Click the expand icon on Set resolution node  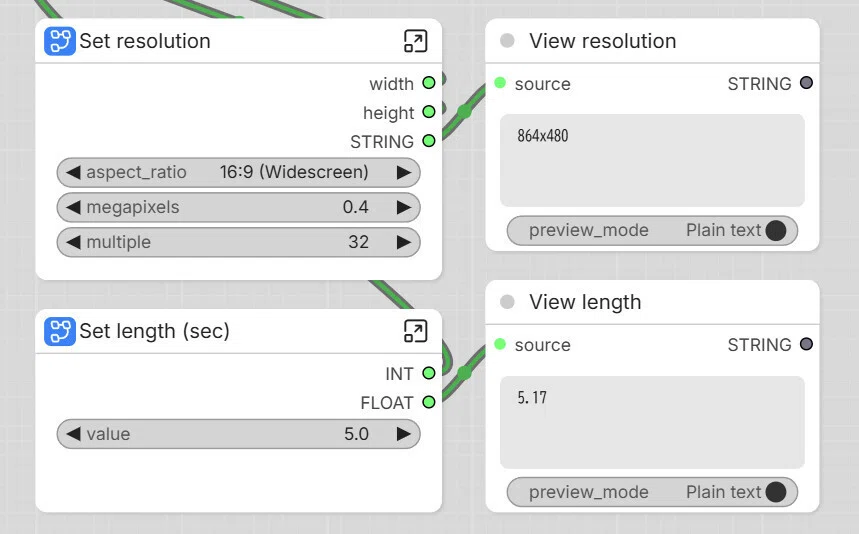point(415,41)
